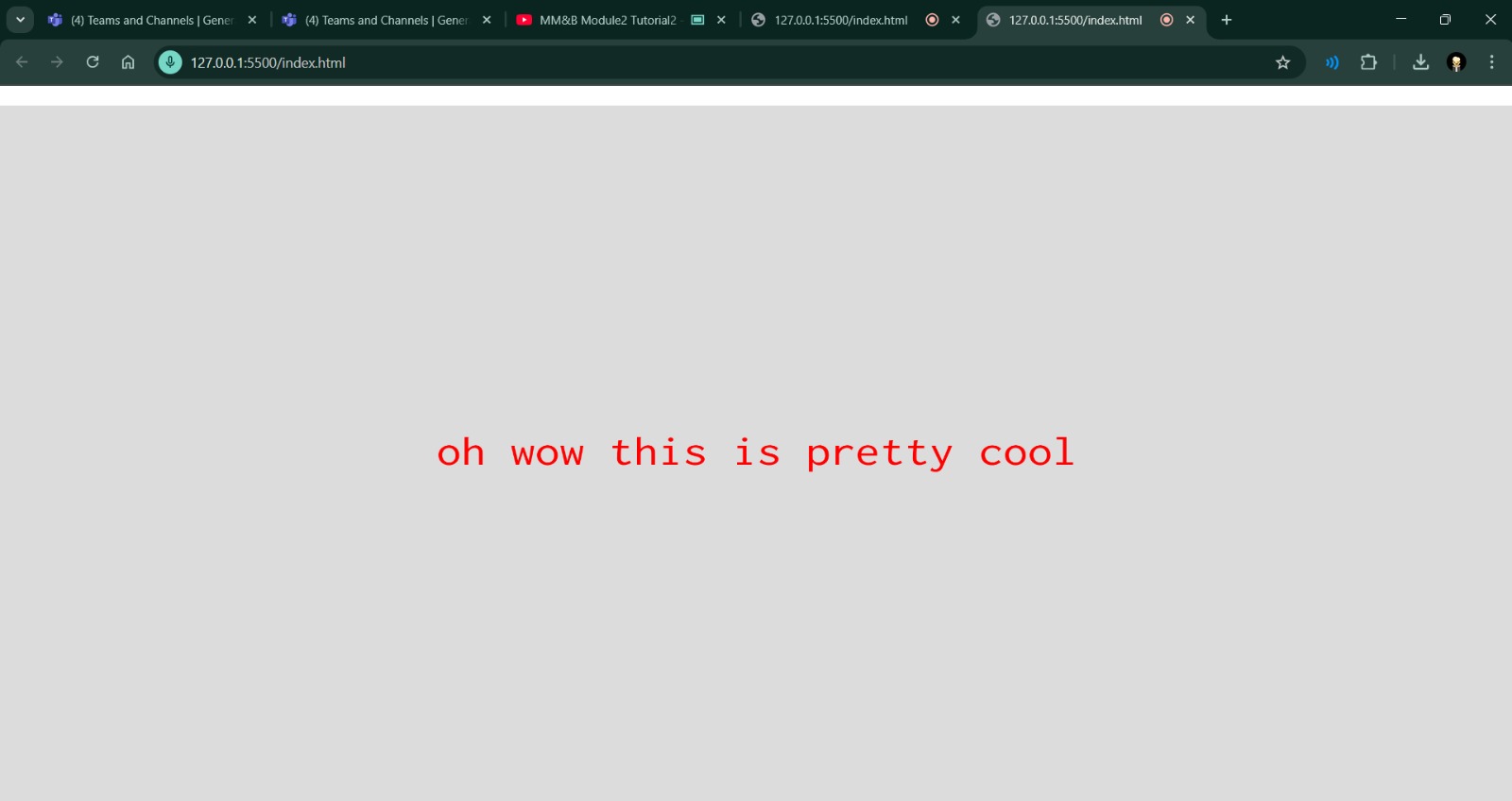Open a new browser tab

click(1227, 20)
